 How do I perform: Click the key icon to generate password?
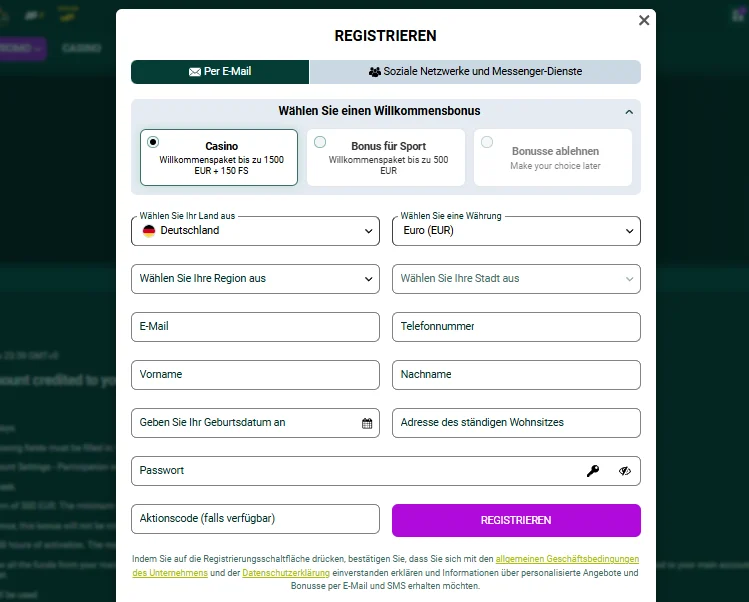(593, 471)
